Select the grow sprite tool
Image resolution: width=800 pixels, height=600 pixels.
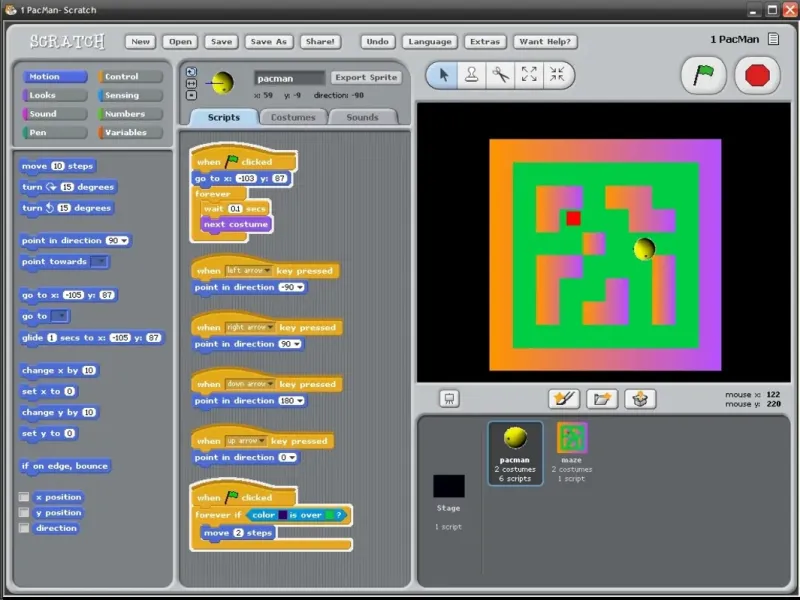tap(529, 76)
